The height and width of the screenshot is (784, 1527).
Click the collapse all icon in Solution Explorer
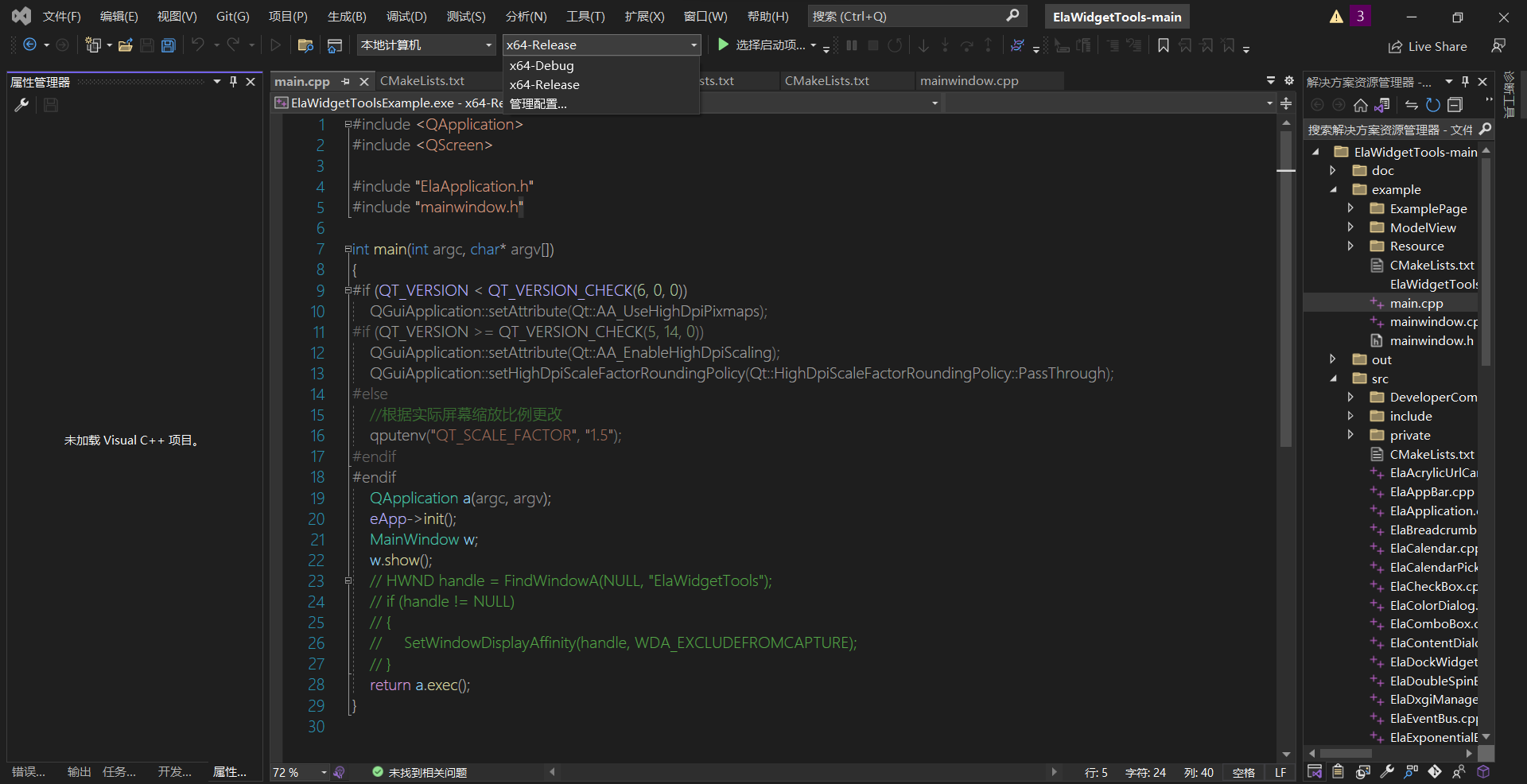click(1455, 105)
